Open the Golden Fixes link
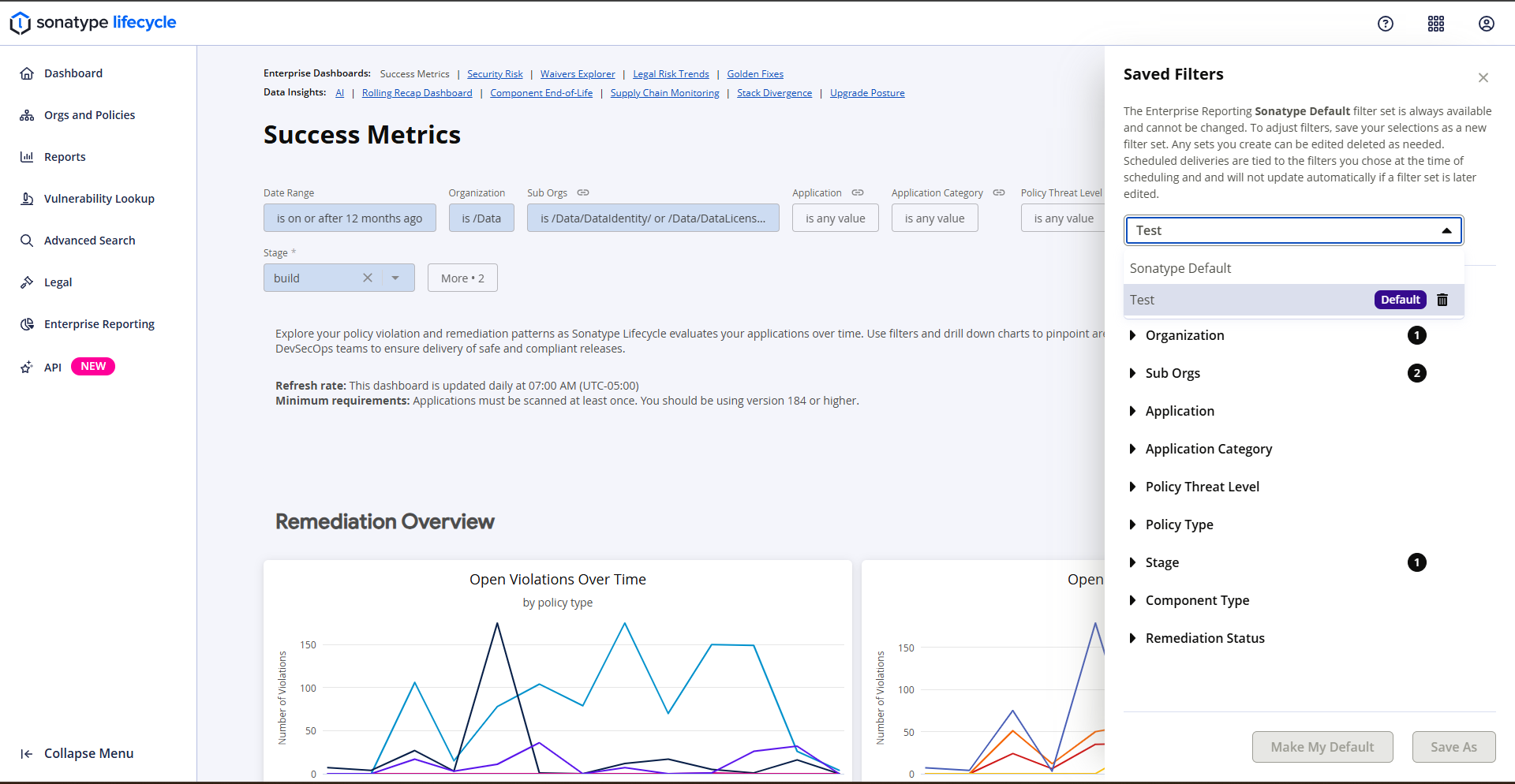The width and height of the screenshot is (1515, 784). click(x=755, y=74)
